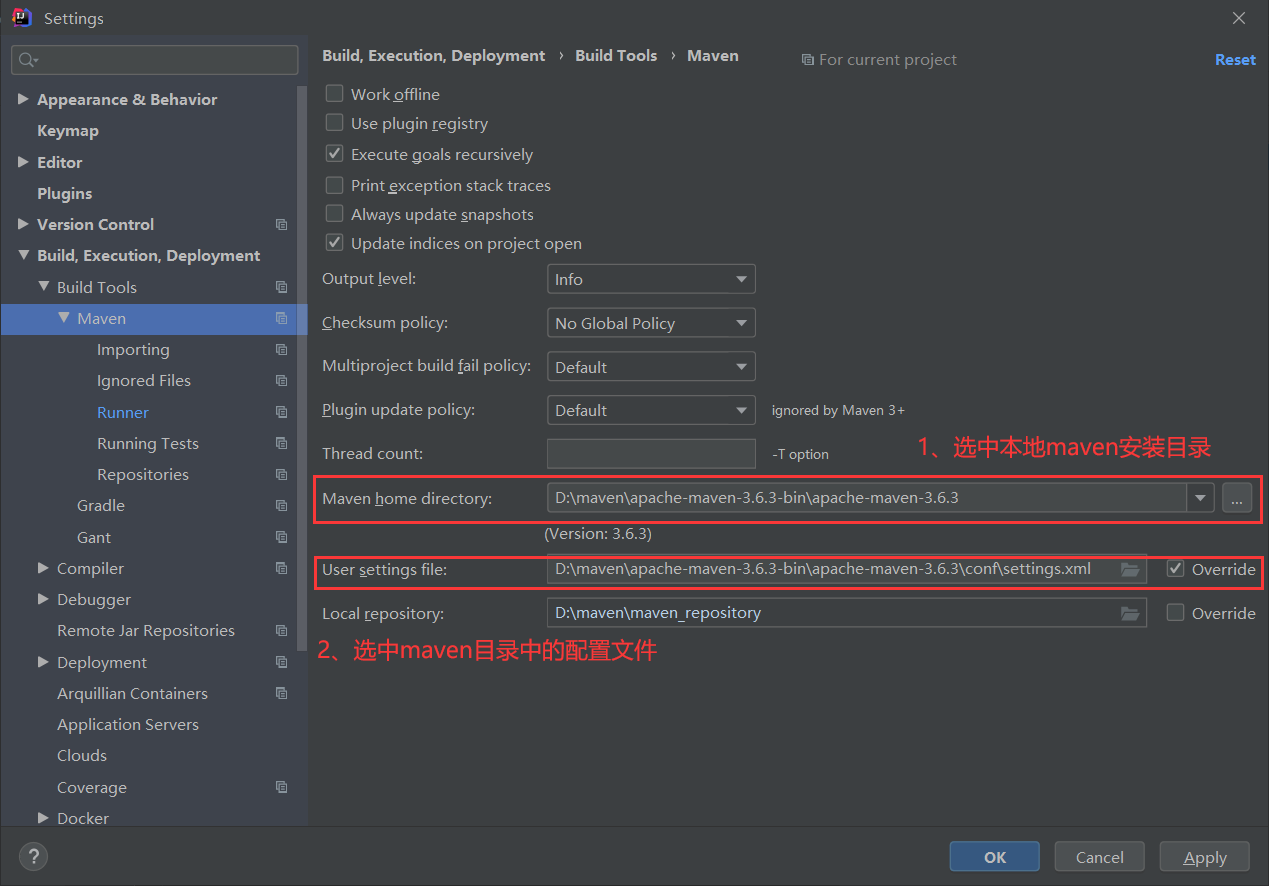The image size is (1269, 886).
Task: Click project-level icon beside Build Tools
Action: [281, 287]
